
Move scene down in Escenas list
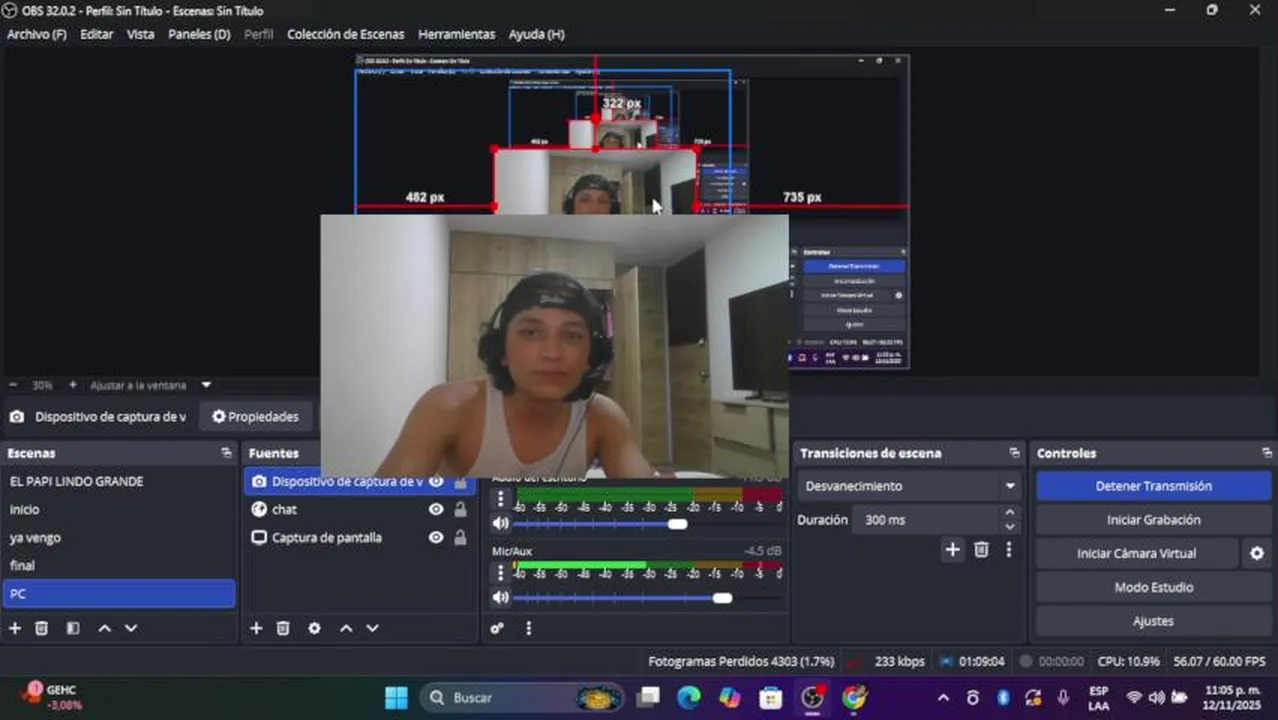(x=130, y=628)
